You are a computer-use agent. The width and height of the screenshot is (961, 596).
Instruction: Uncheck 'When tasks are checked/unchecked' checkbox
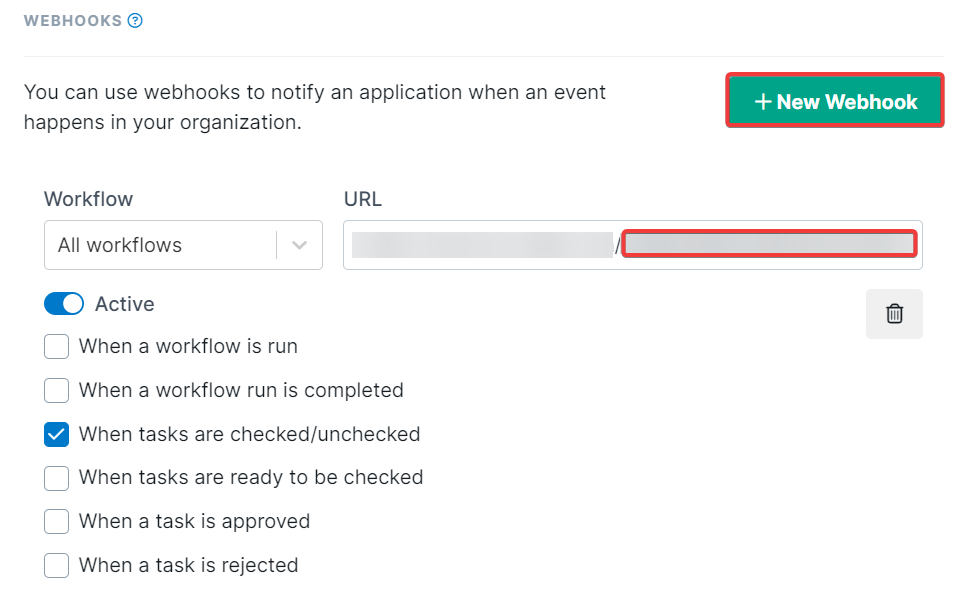point(57,434)
